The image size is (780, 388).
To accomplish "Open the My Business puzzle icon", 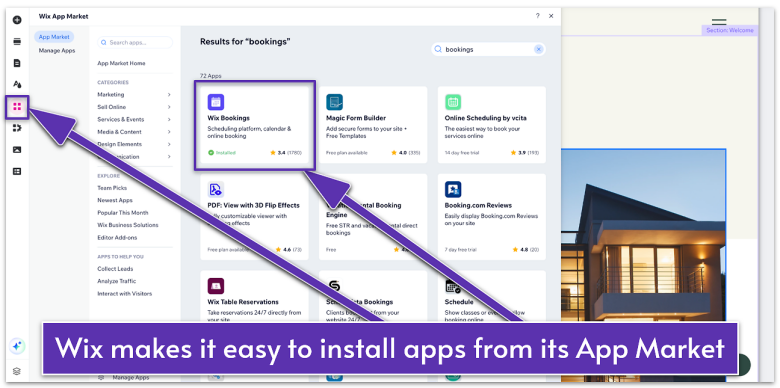I will tap(17, 128).
